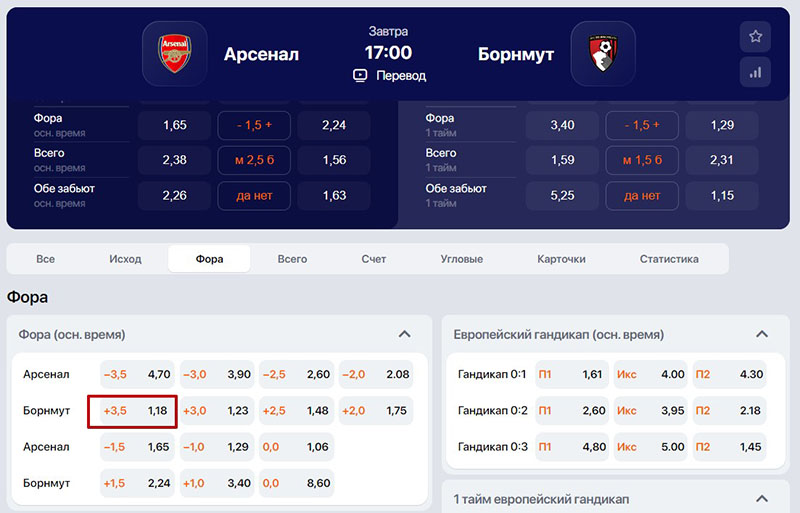Viewport: 800px width, 513px height.
Task: Select Гандикап 0:3 П2 odds 1,45
Action: pos(729,447)
